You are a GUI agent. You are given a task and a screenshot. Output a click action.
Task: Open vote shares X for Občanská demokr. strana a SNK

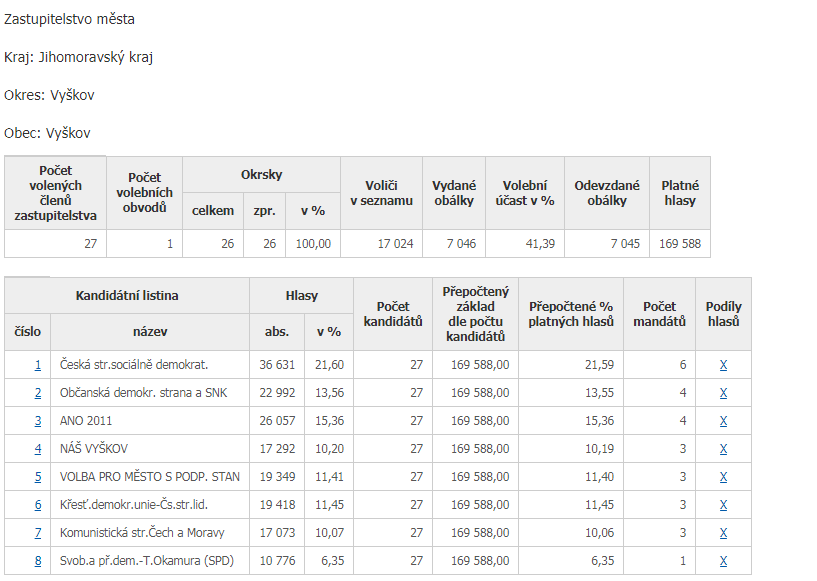coord(723,393)
